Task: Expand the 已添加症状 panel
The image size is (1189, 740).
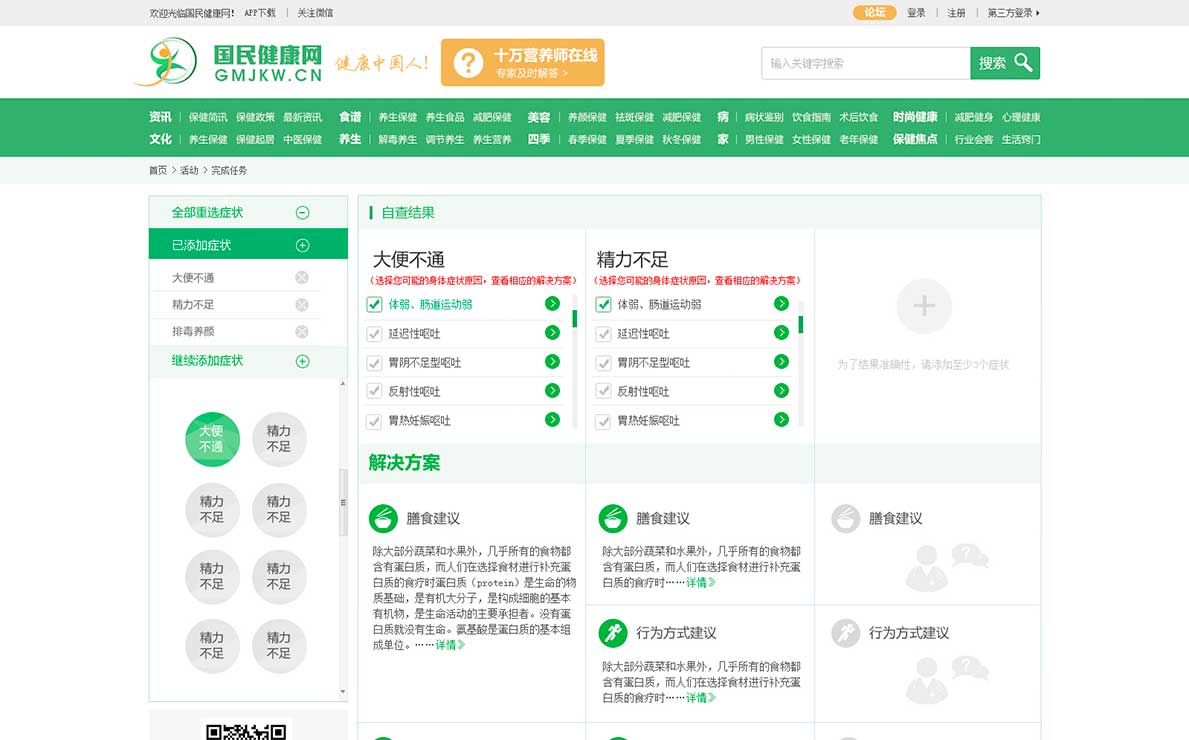Action: [x=302, y=245]
